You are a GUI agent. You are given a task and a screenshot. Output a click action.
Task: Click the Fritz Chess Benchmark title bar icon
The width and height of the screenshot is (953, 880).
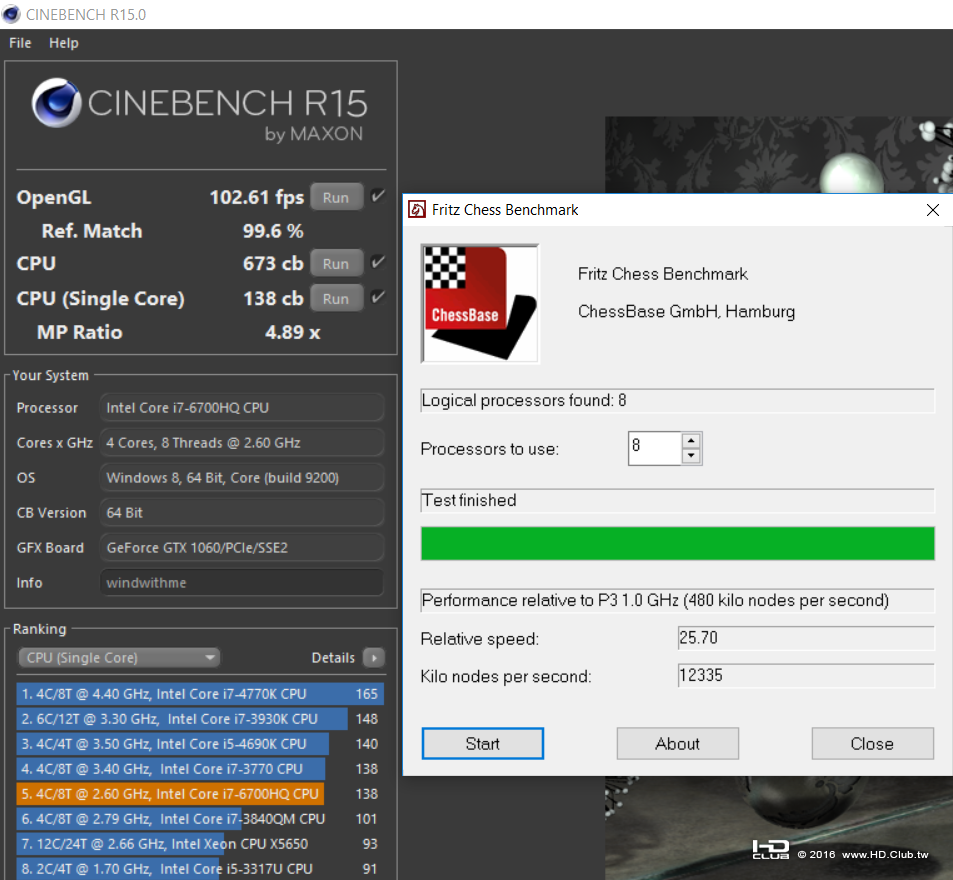(x=417, y=210)
